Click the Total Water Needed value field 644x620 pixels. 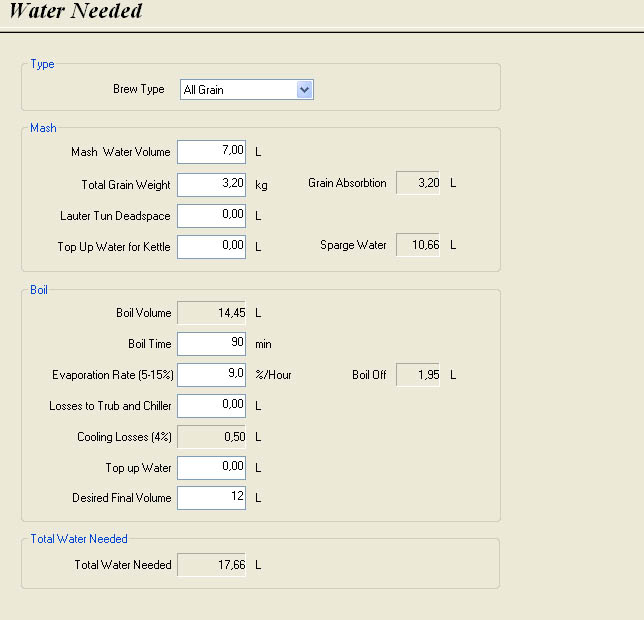click(x=212, y=565)
